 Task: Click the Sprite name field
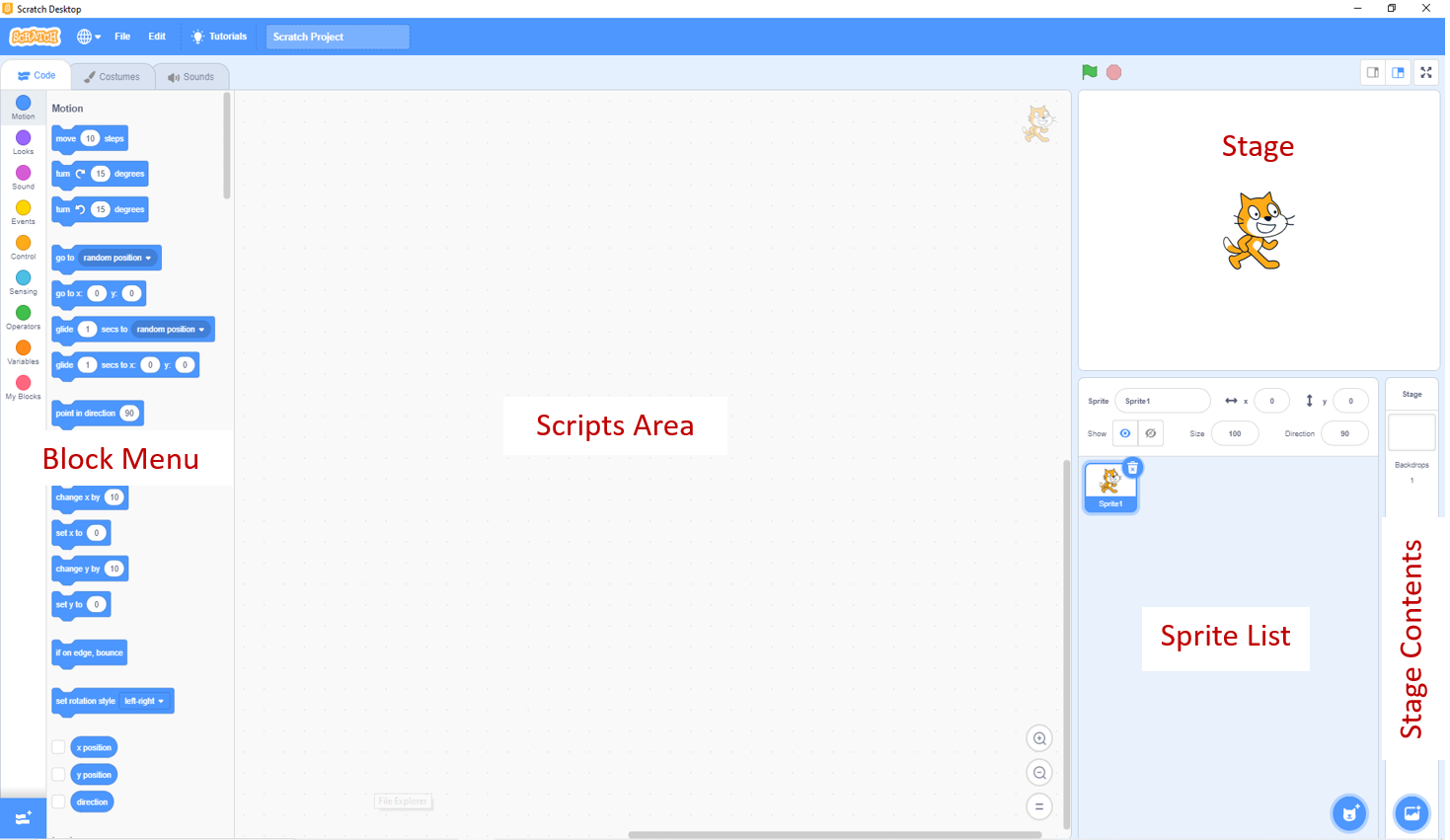(1163, 401)
